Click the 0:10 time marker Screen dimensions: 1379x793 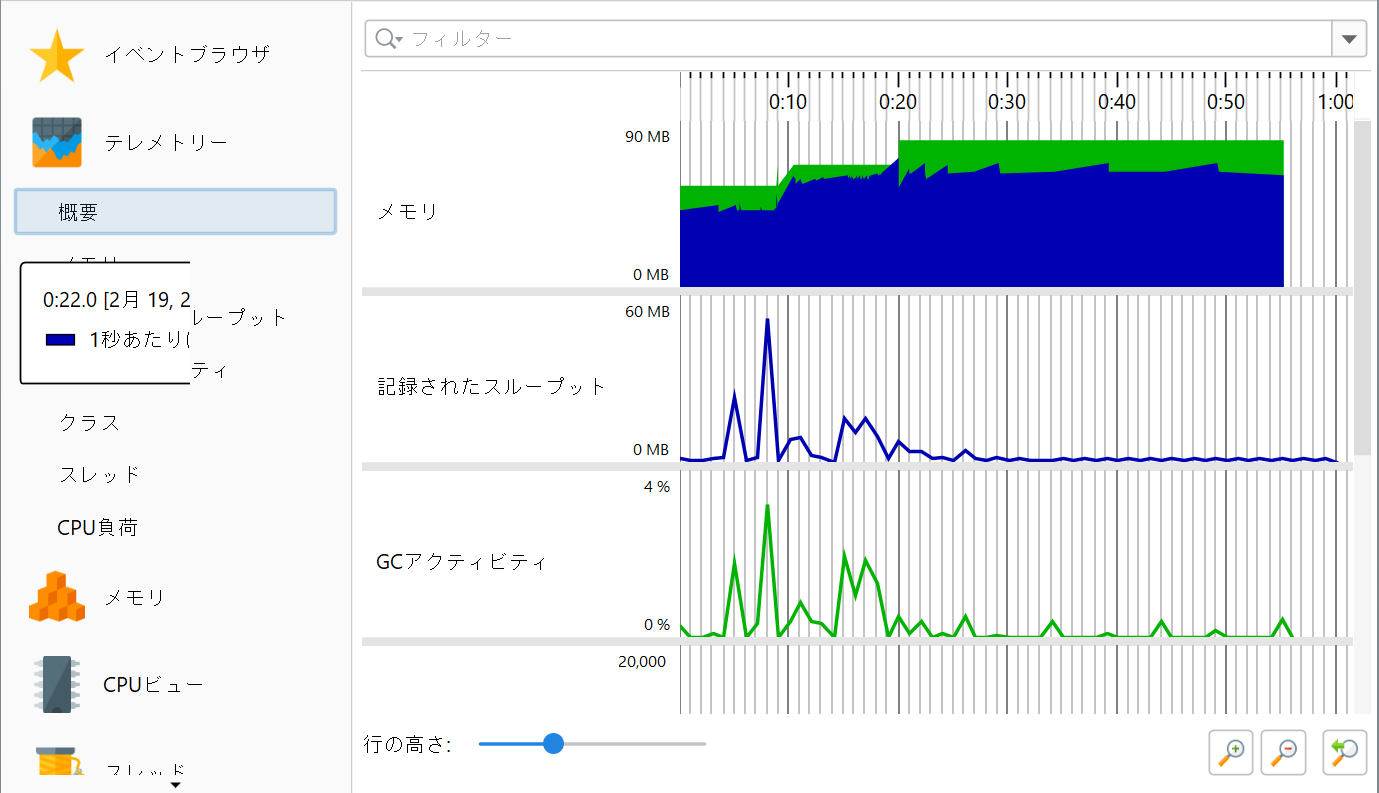788,102
